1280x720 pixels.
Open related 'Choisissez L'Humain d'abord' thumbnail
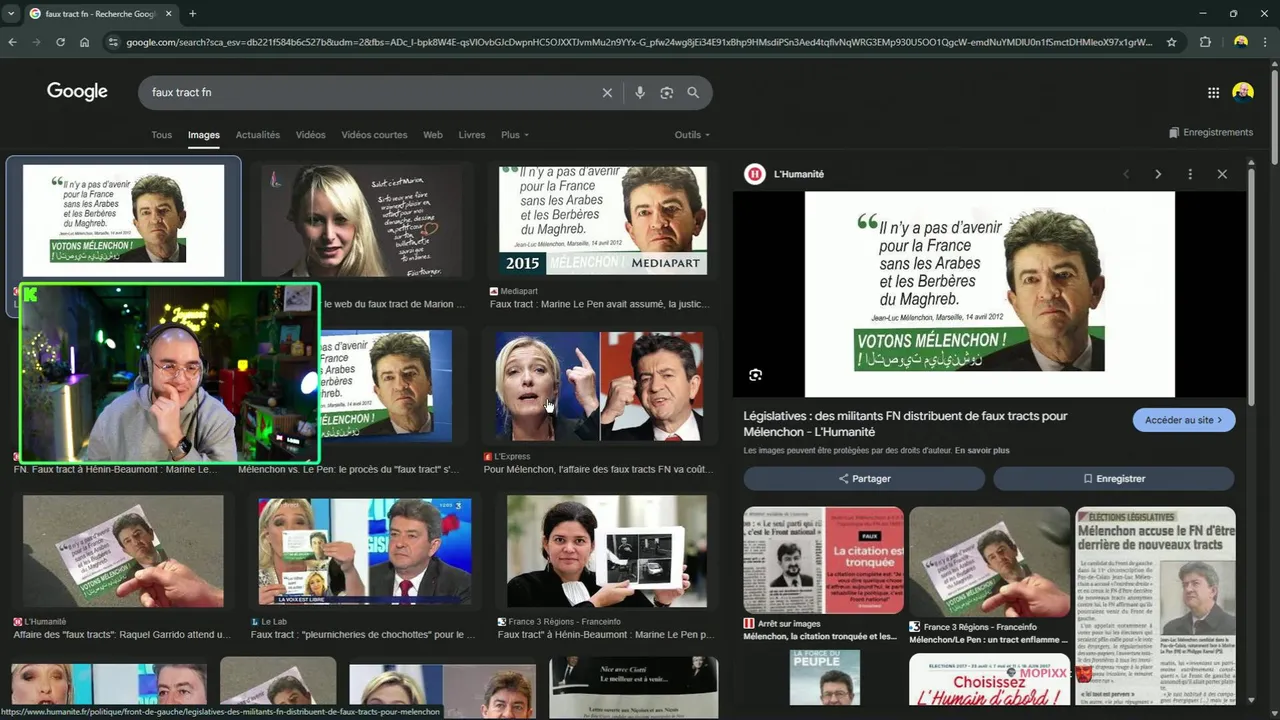click(x=989, y=679)
